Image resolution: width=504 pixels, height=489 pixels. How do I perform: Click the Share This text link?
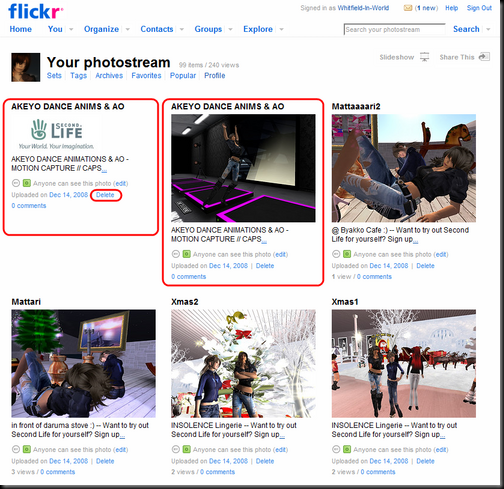457,57
